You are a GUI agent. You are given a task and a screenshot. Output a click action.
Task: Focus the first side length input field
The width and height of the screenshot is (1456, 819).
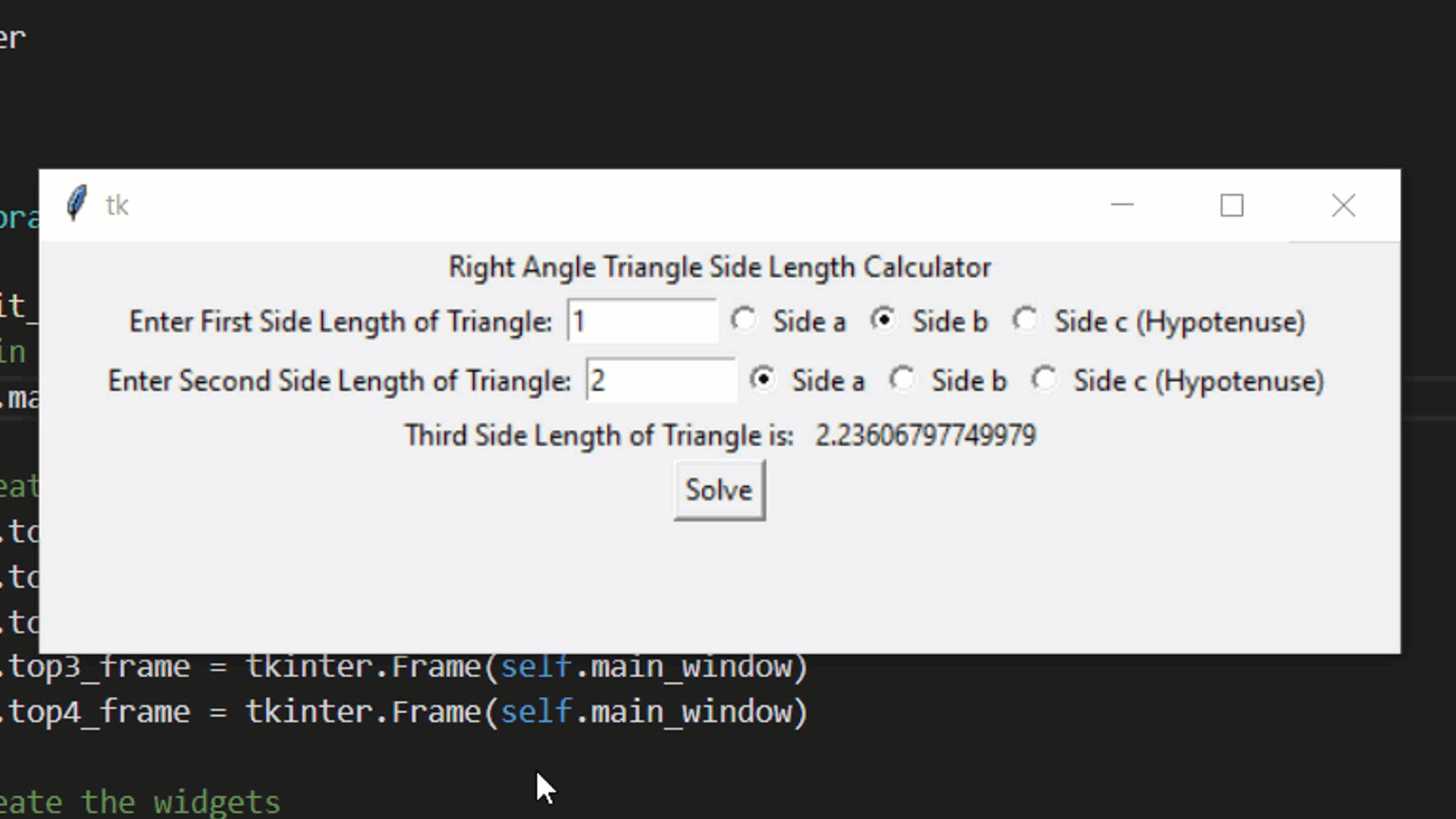(642, 322)
